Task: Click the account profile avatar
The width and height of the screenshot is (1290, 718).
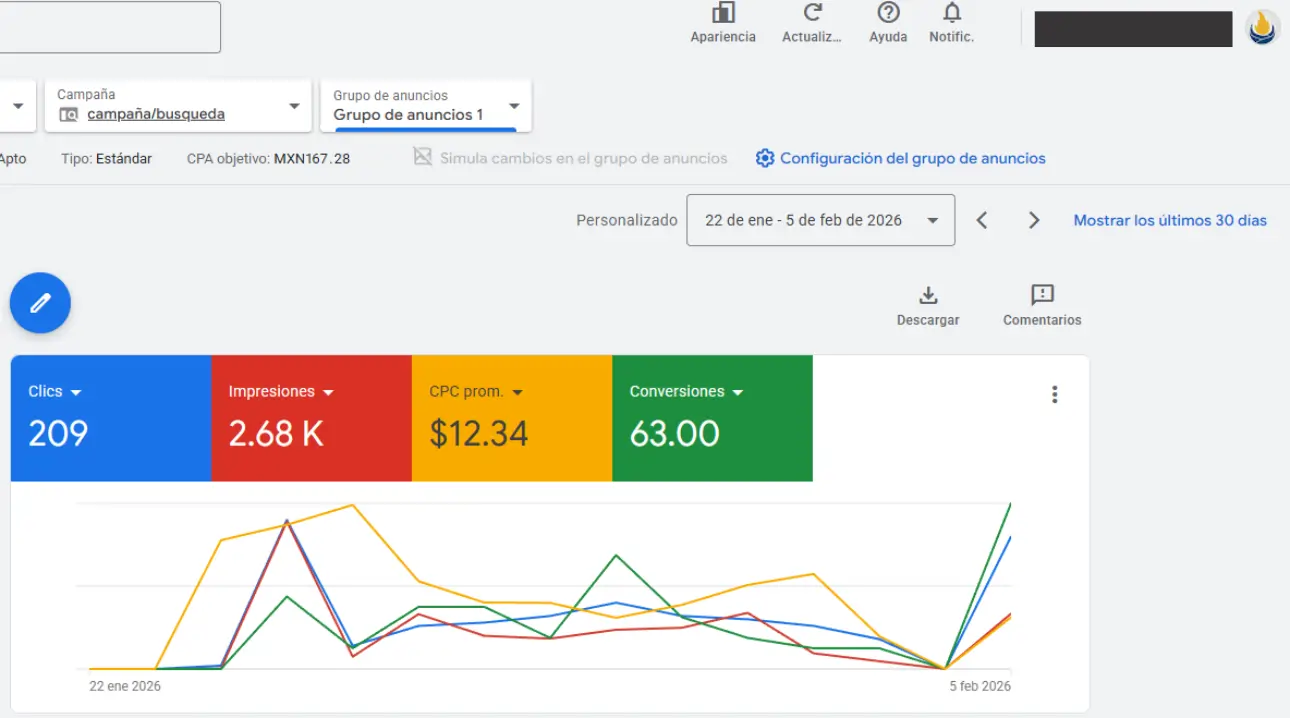Action: 1262,28
